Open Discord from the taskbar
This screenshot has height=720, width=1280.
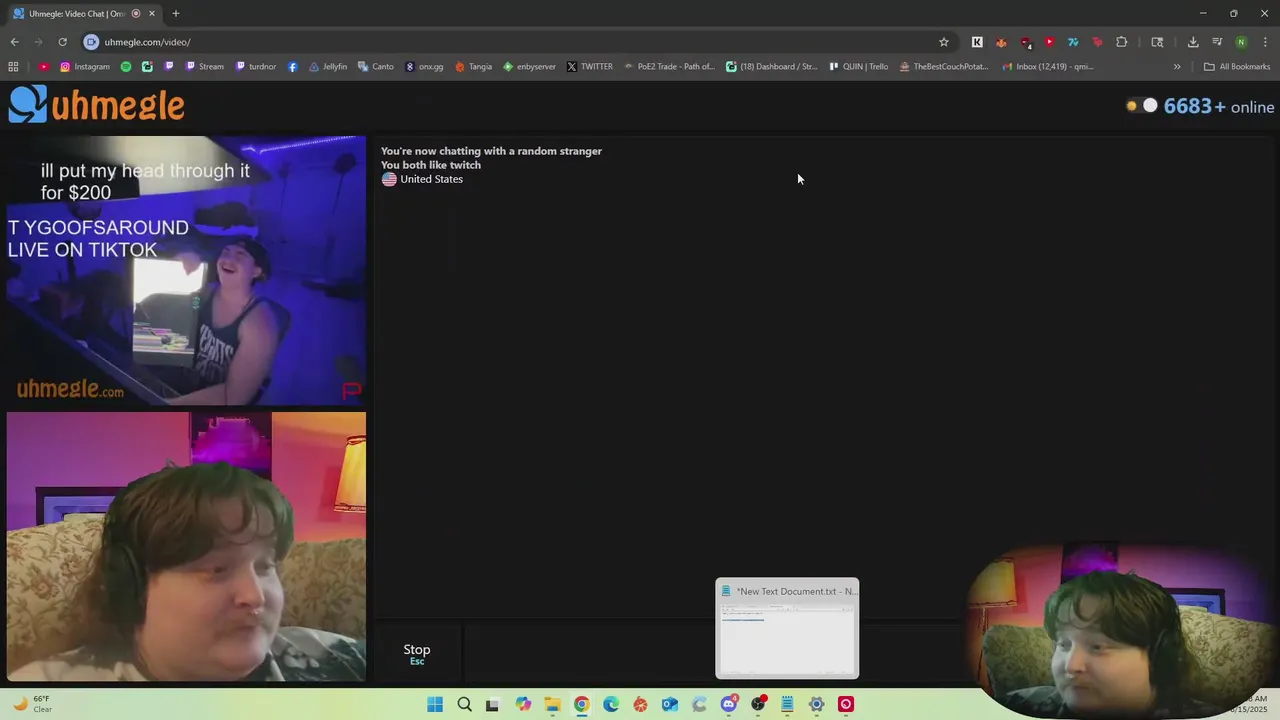click(729, 705)
